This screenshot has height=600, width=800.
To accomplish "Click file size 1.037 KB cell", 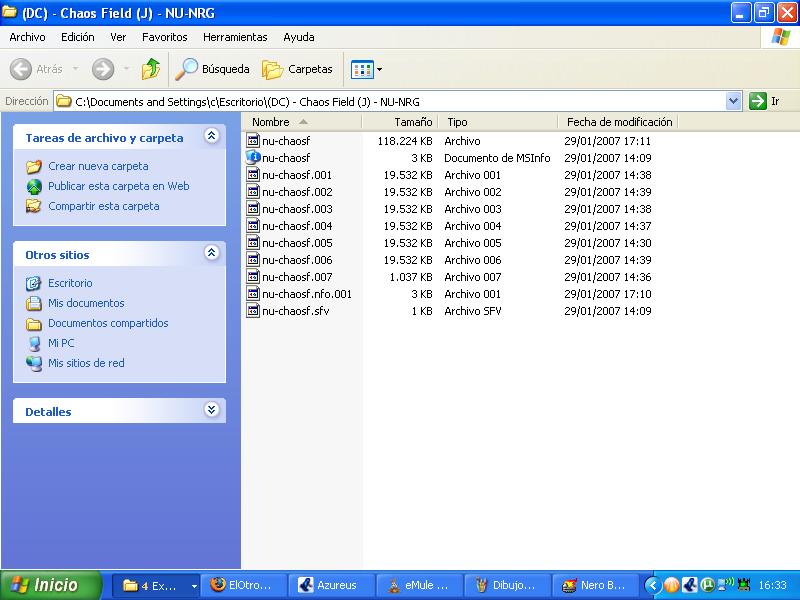I will 411,277.
